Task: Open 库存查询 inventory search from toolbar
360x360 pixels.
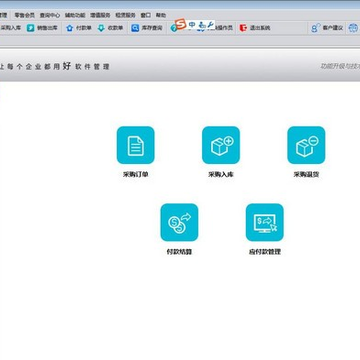Action: click(147, 28)
